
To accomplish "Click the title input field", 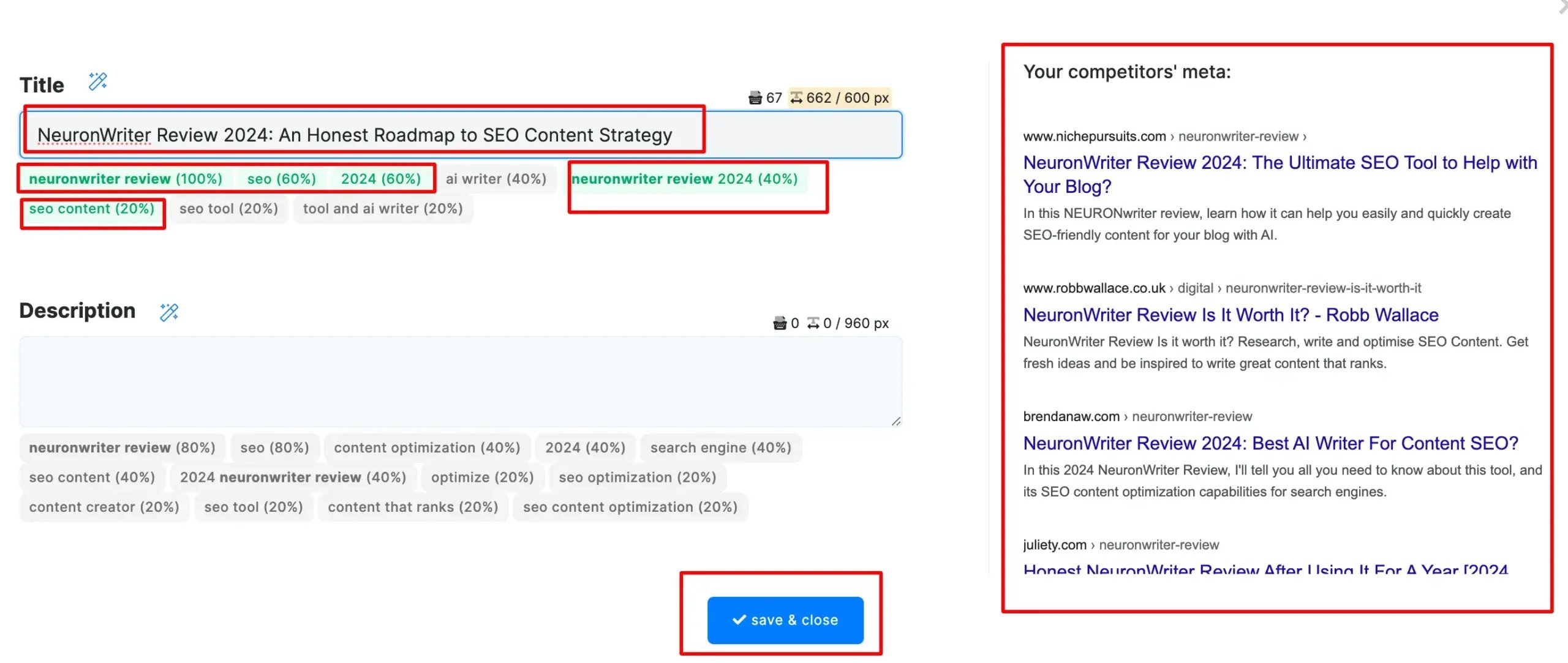I will [796, 135].
